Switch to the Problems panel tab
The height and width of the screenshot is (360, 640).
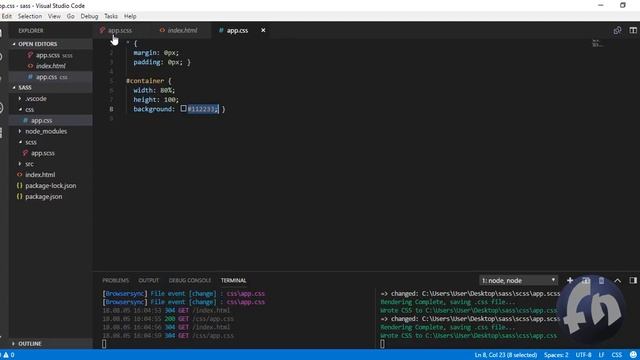point(116,280)
